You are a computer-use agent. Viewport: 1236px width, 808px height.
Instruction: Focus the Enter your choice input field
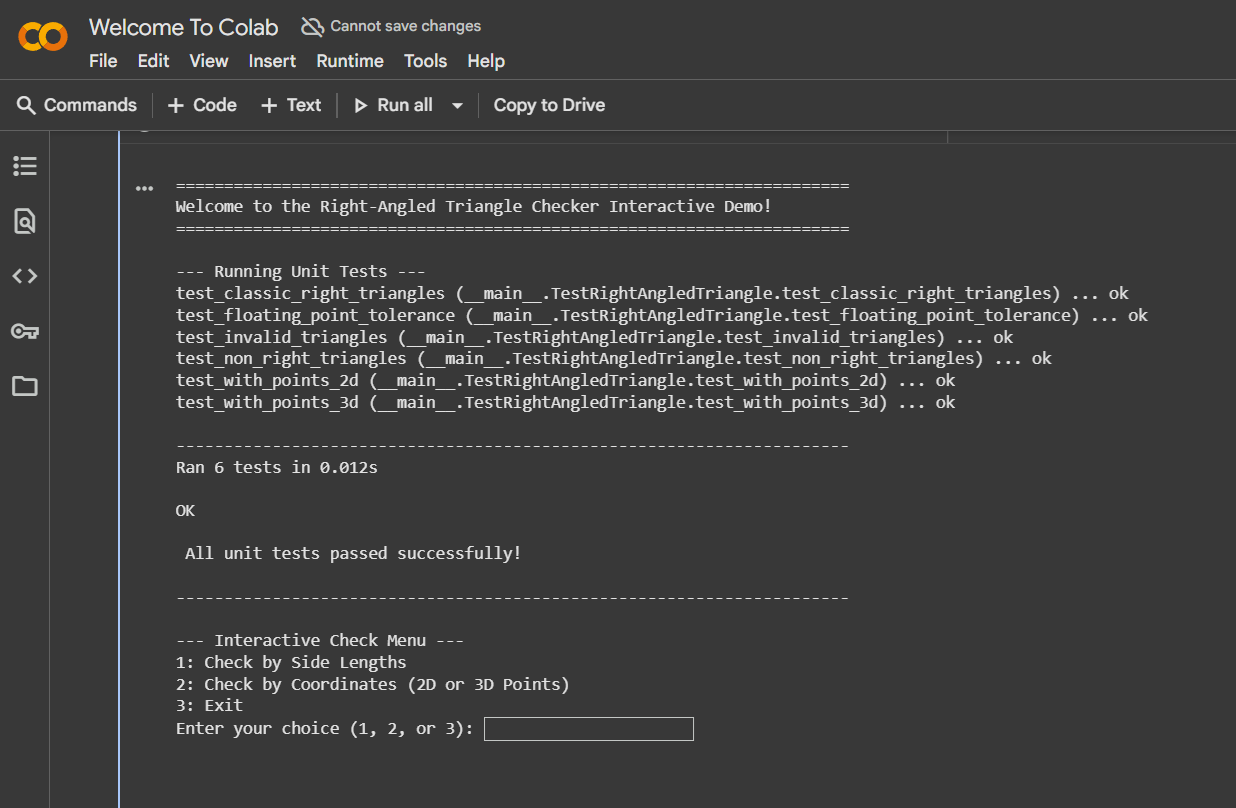click(x=588, y=729)
